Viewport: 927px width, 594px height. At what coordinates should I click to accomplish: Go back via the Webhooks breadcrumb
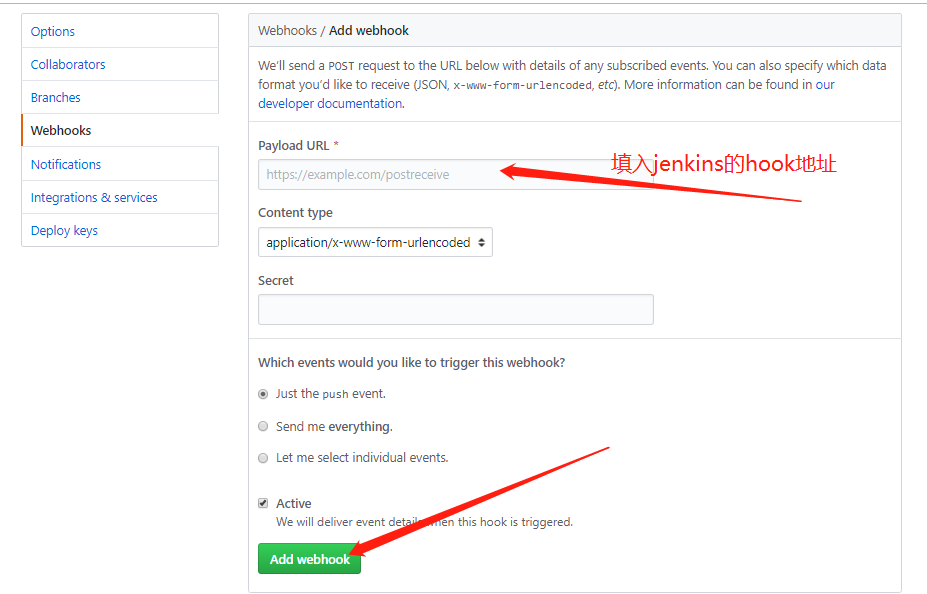pos(287,30)
